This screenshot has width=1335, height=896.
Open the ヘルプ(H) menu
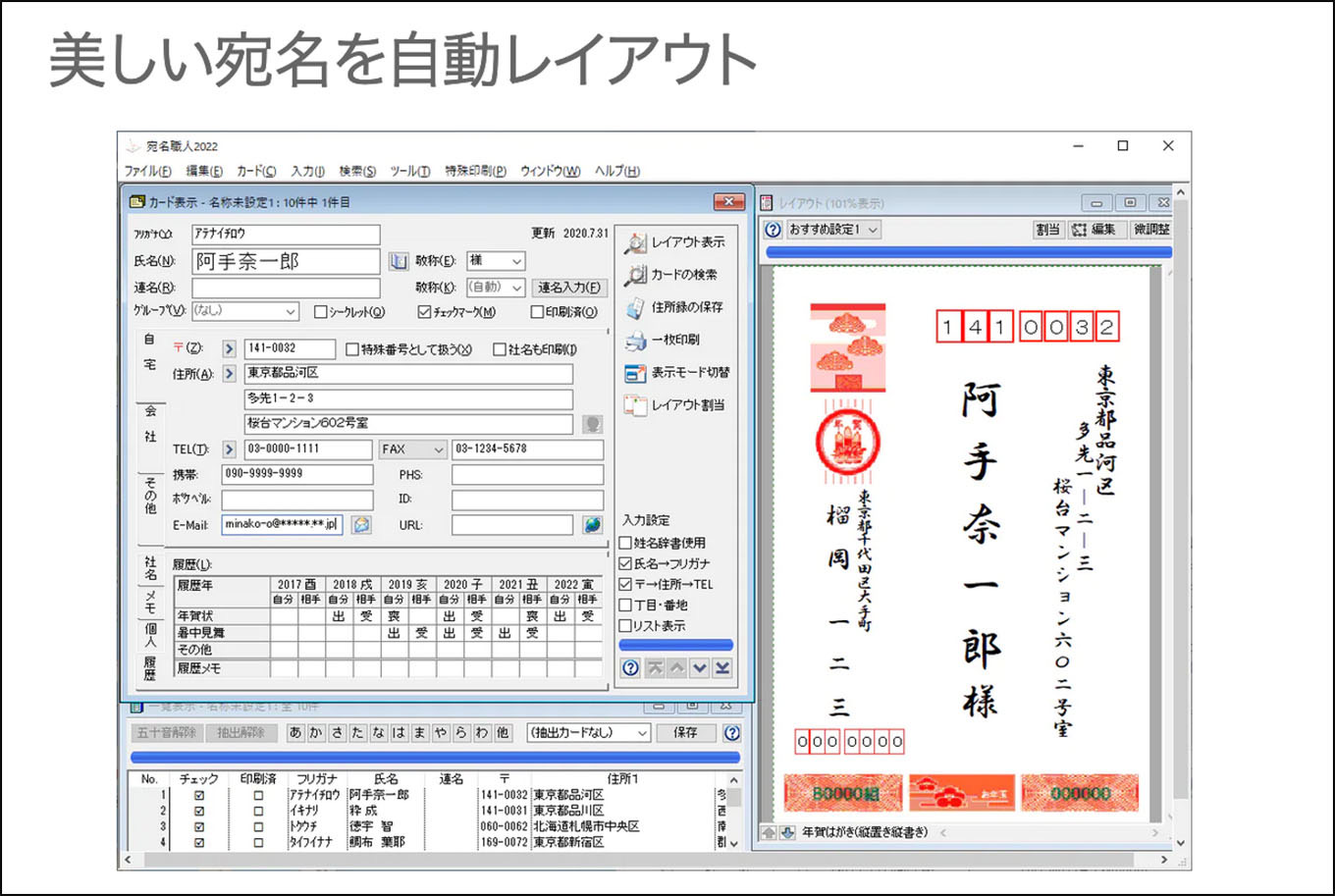pos(616,171)
